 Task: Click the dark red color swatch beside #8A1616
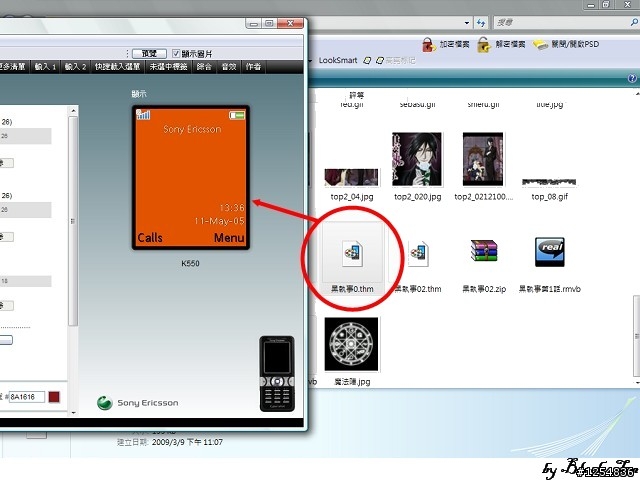point(54,397)
